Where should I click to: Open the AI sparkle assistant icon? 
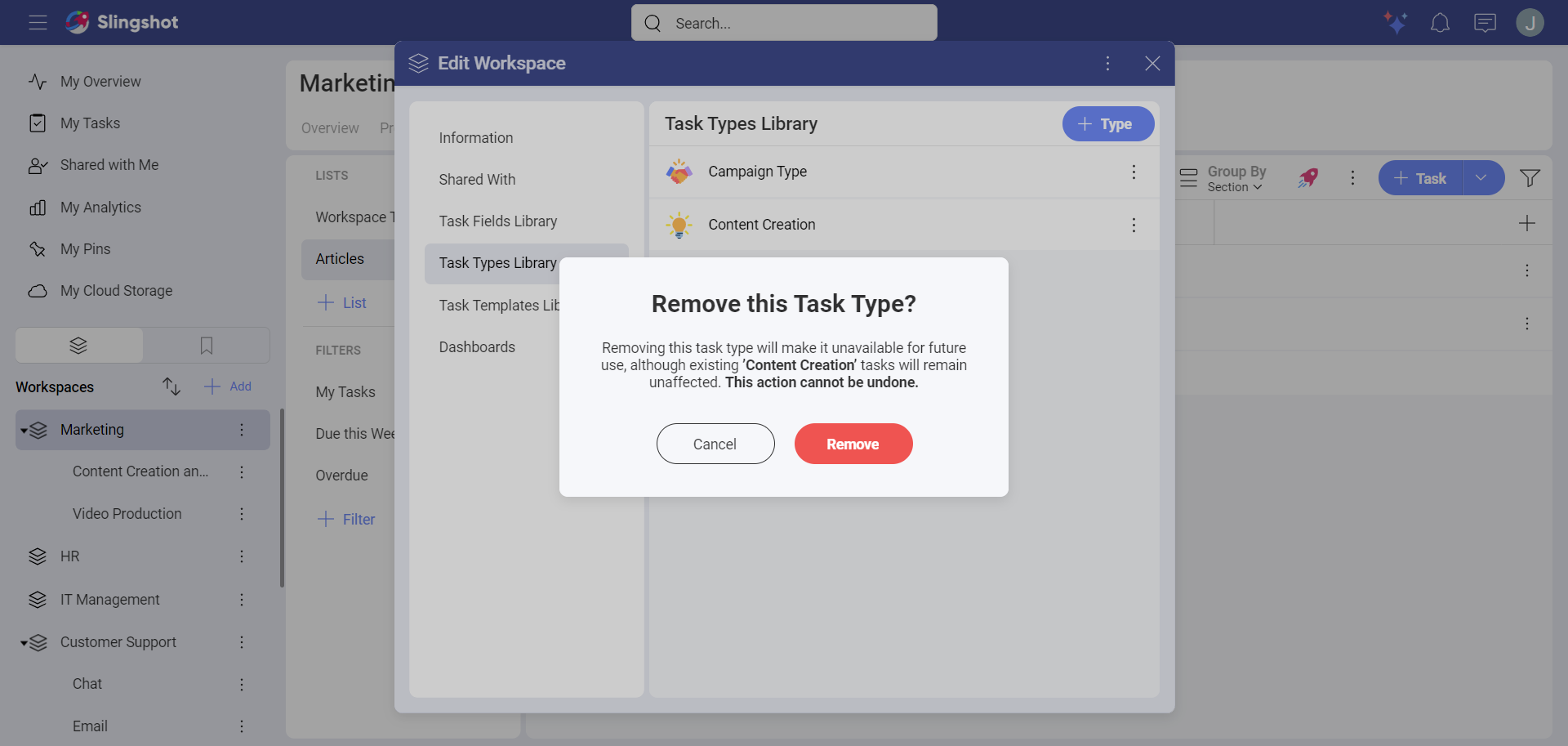pyautogui.click(x=1395, y=22)
